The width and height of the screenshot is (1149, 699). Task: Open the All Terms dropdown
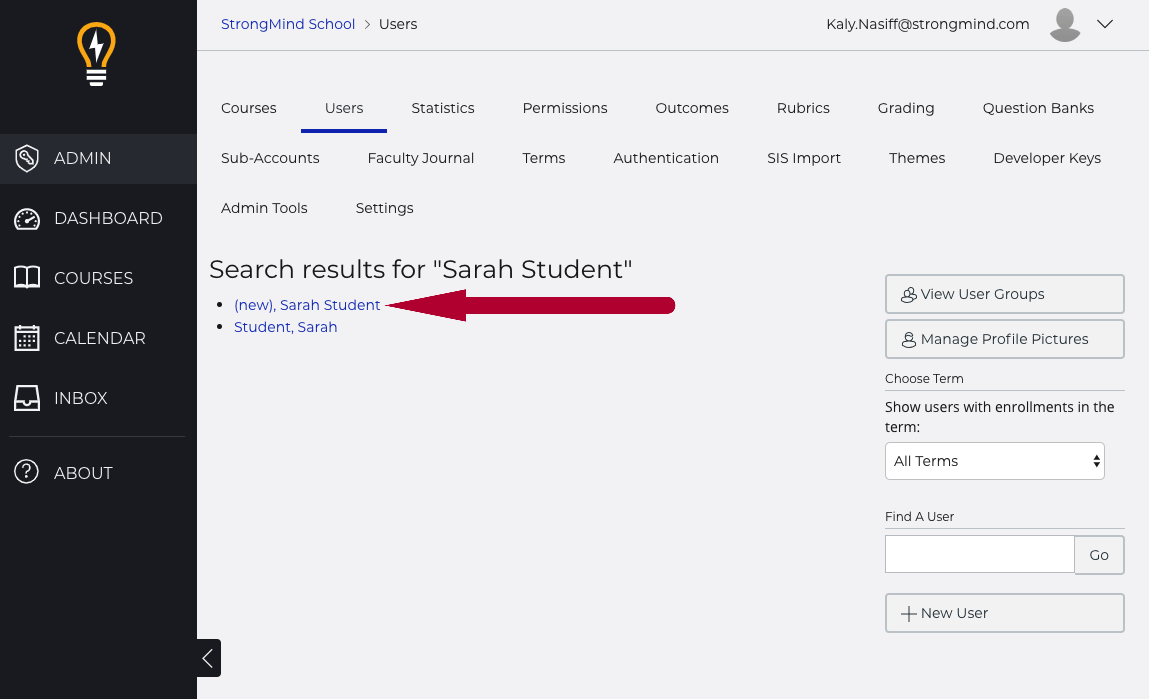[994, 461]
